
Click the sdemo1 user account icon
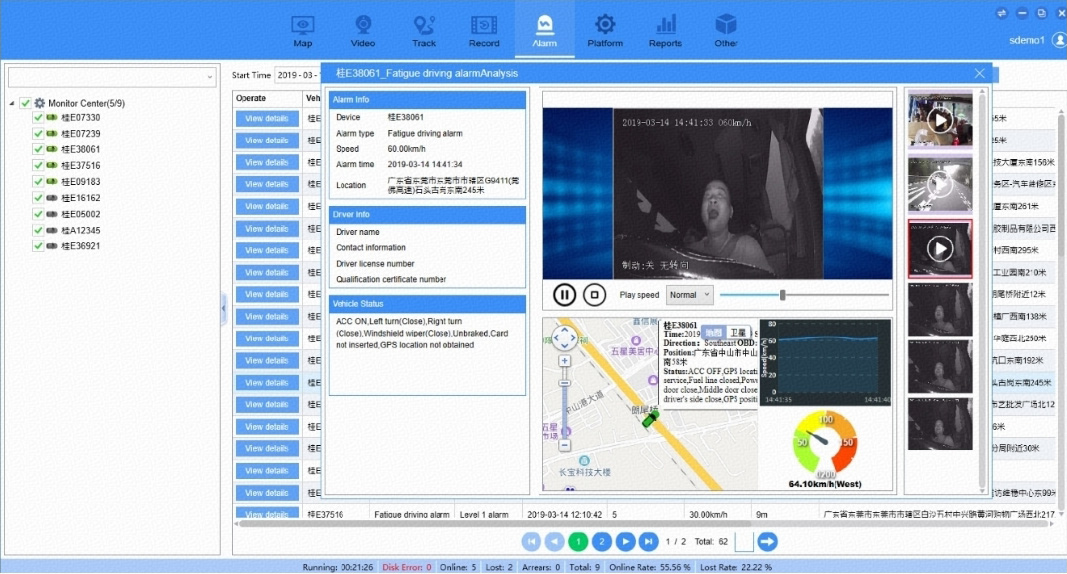(1059, 40)
